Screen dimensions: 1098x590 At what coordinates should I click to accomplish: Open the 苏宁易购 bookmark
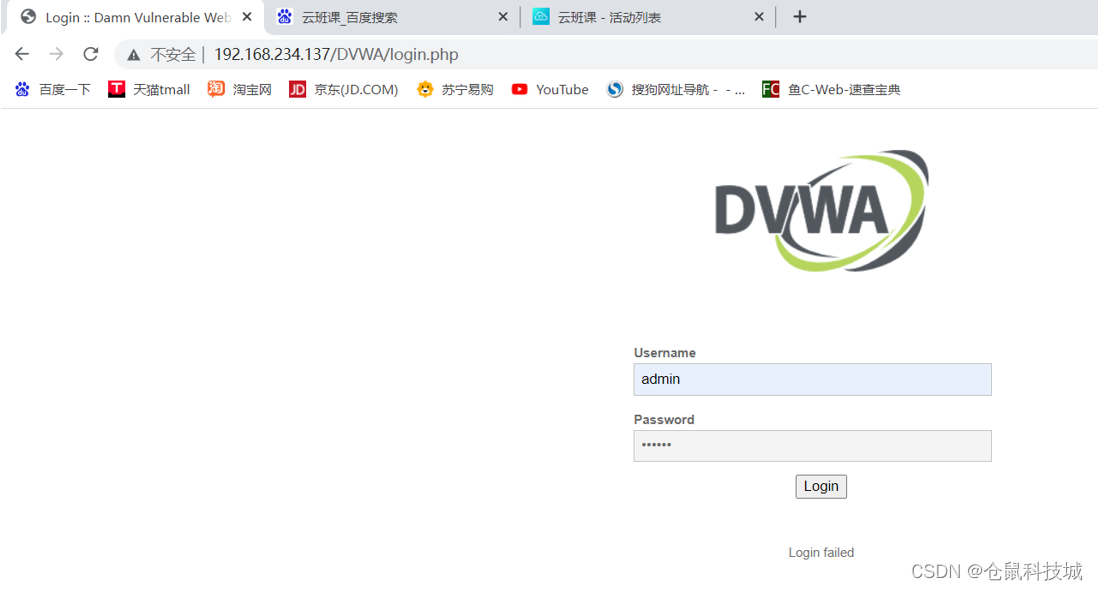click(455, 90)
